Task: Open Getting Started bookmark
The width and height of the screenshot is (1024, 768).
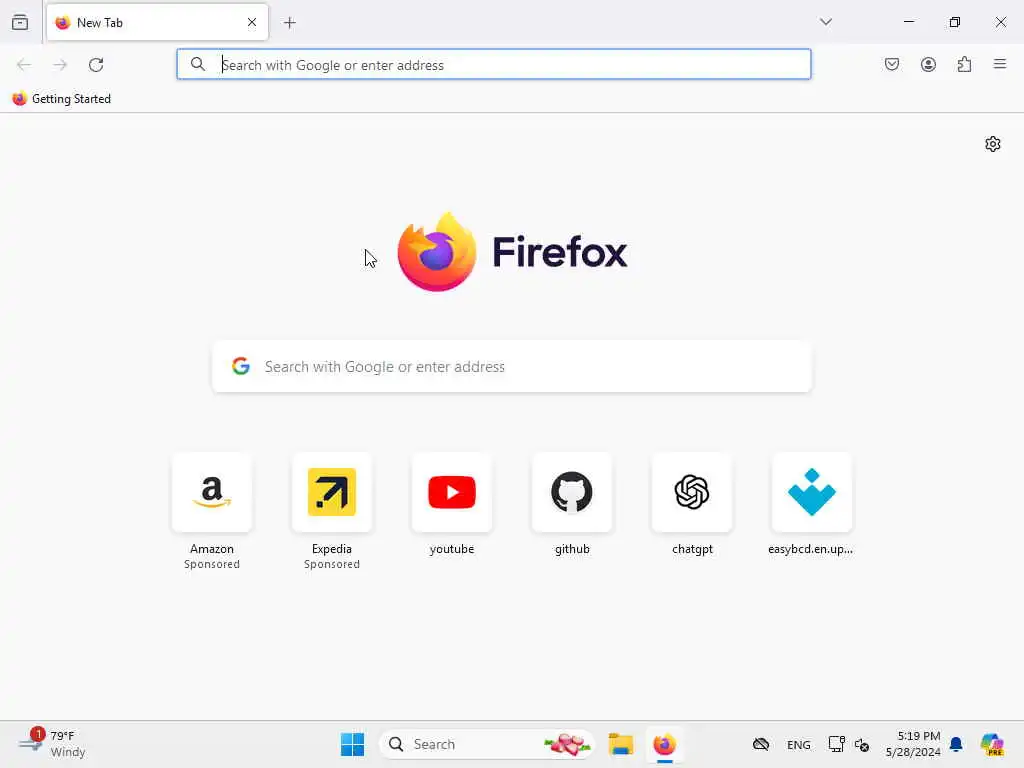Action: point(61,99)
